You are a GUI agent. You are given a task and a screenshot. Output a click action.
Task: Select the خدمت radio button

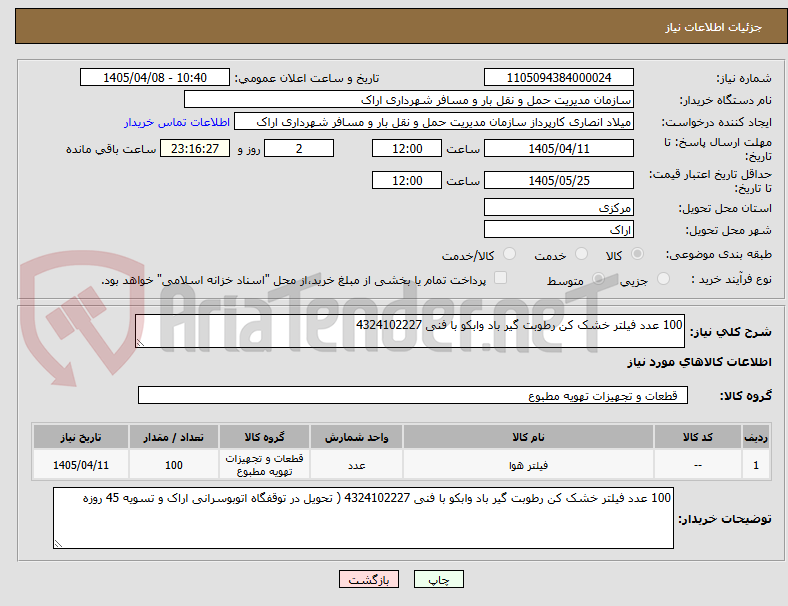point(581,254)
